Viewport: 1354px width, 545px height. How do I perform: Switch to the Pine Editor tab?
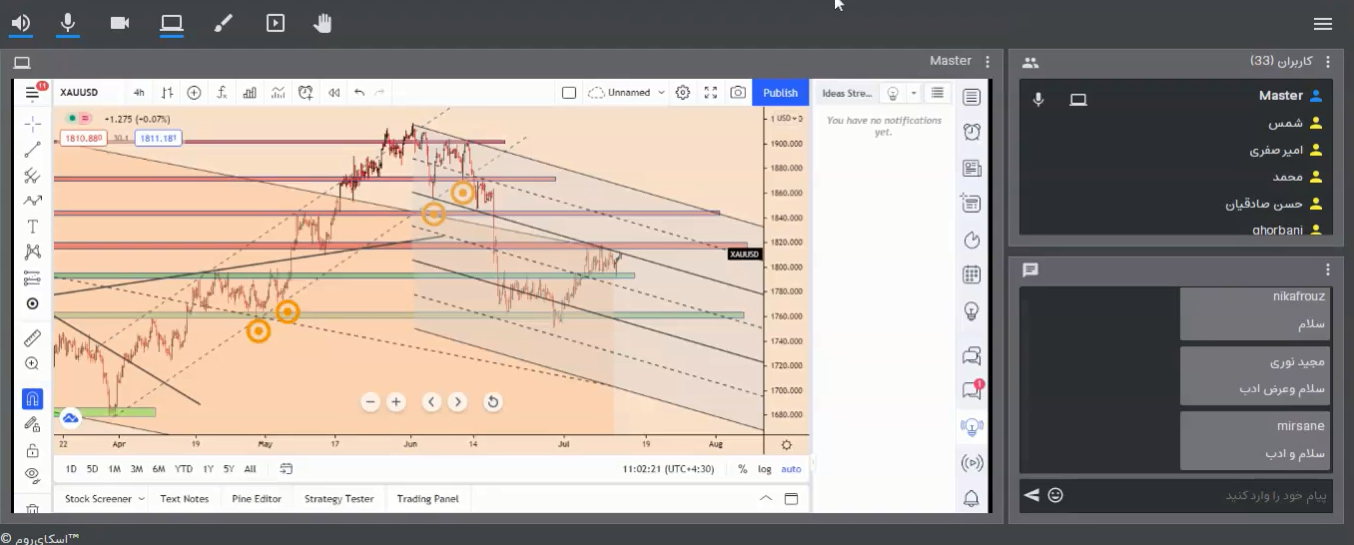click(x=256, y=499)
